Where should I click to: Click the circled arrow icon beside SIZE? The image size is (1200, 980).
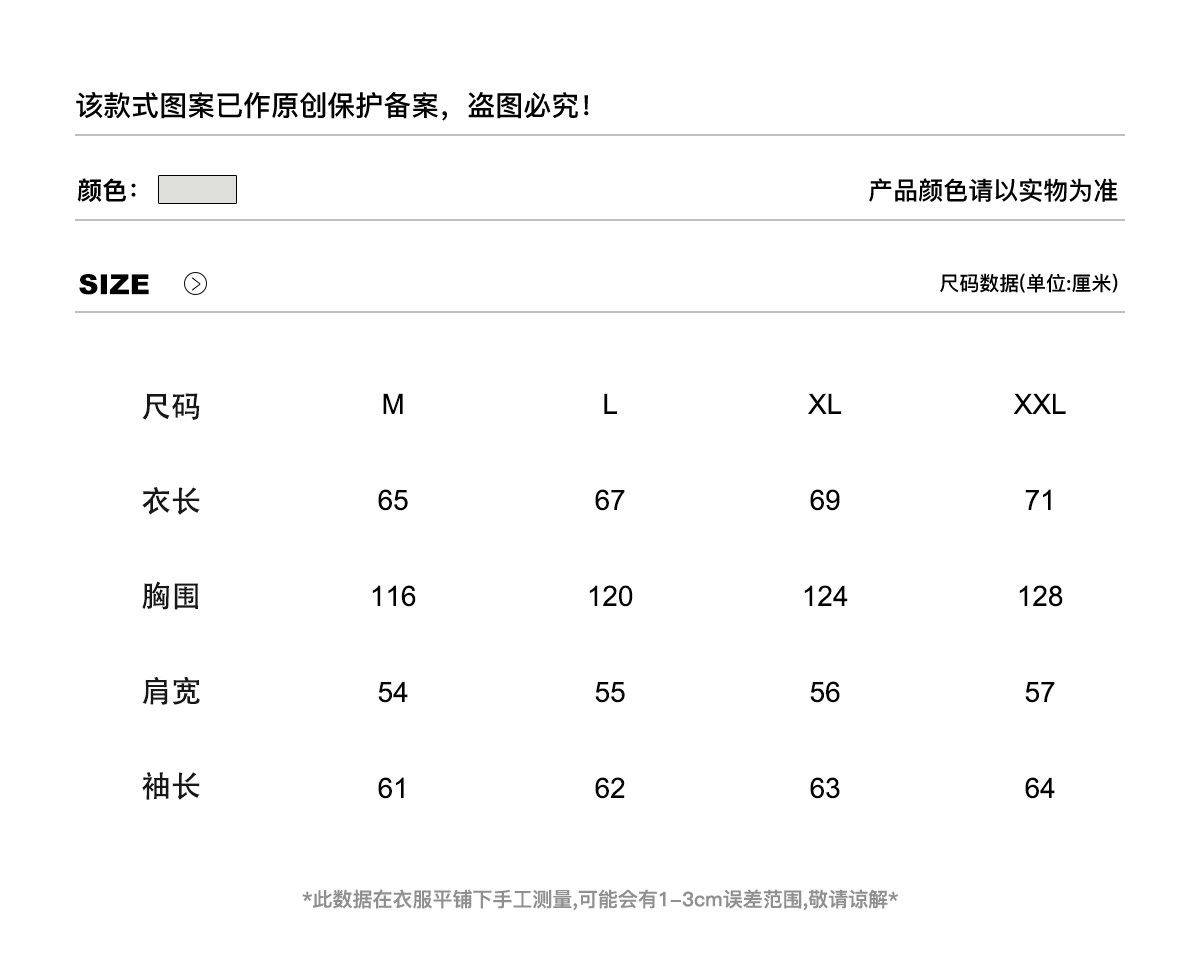[x=196, y=284]
